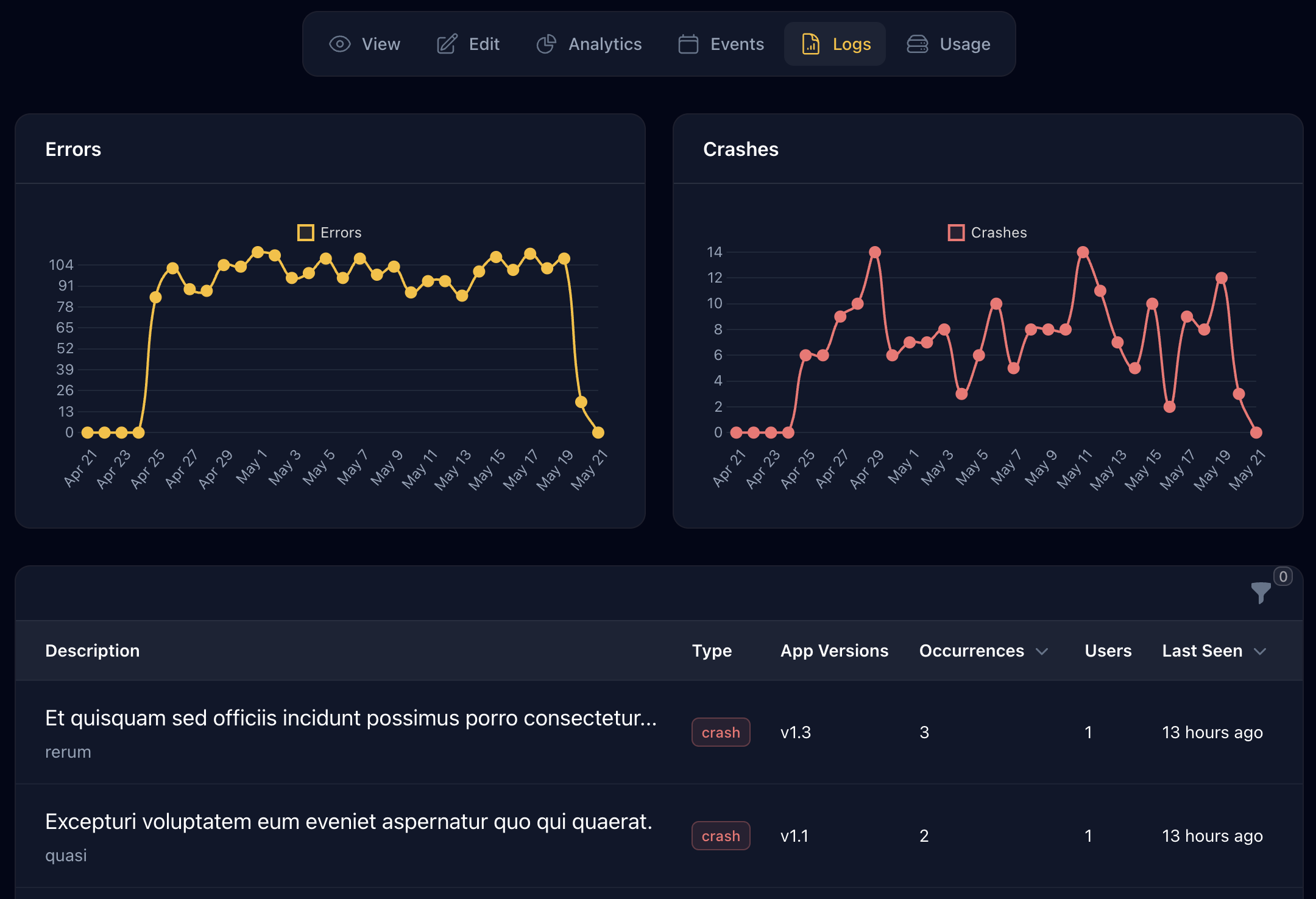1316x899 pixels.
Task: Click the Logs document icon
Action: pyautogui.click(x=810, y=44)
